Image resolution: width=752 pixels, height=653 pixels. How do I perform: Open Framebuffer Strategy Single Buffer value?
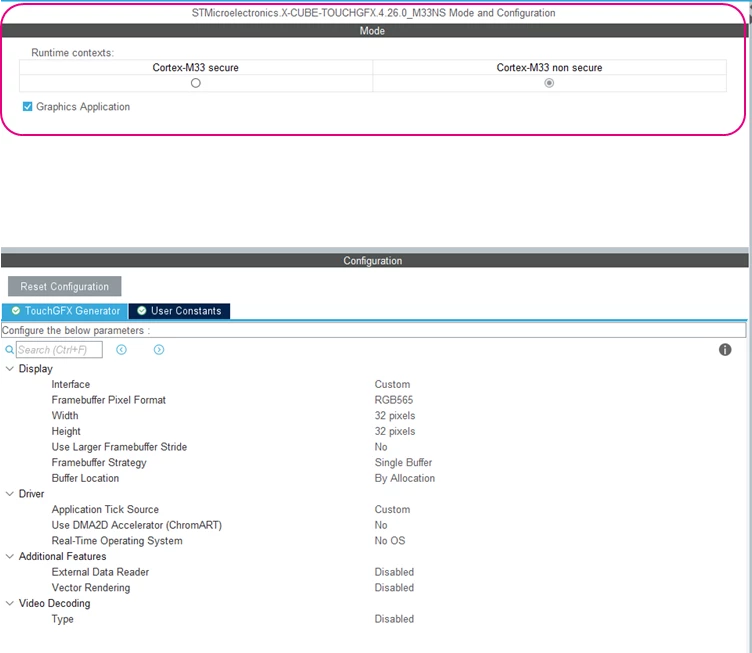403,463
